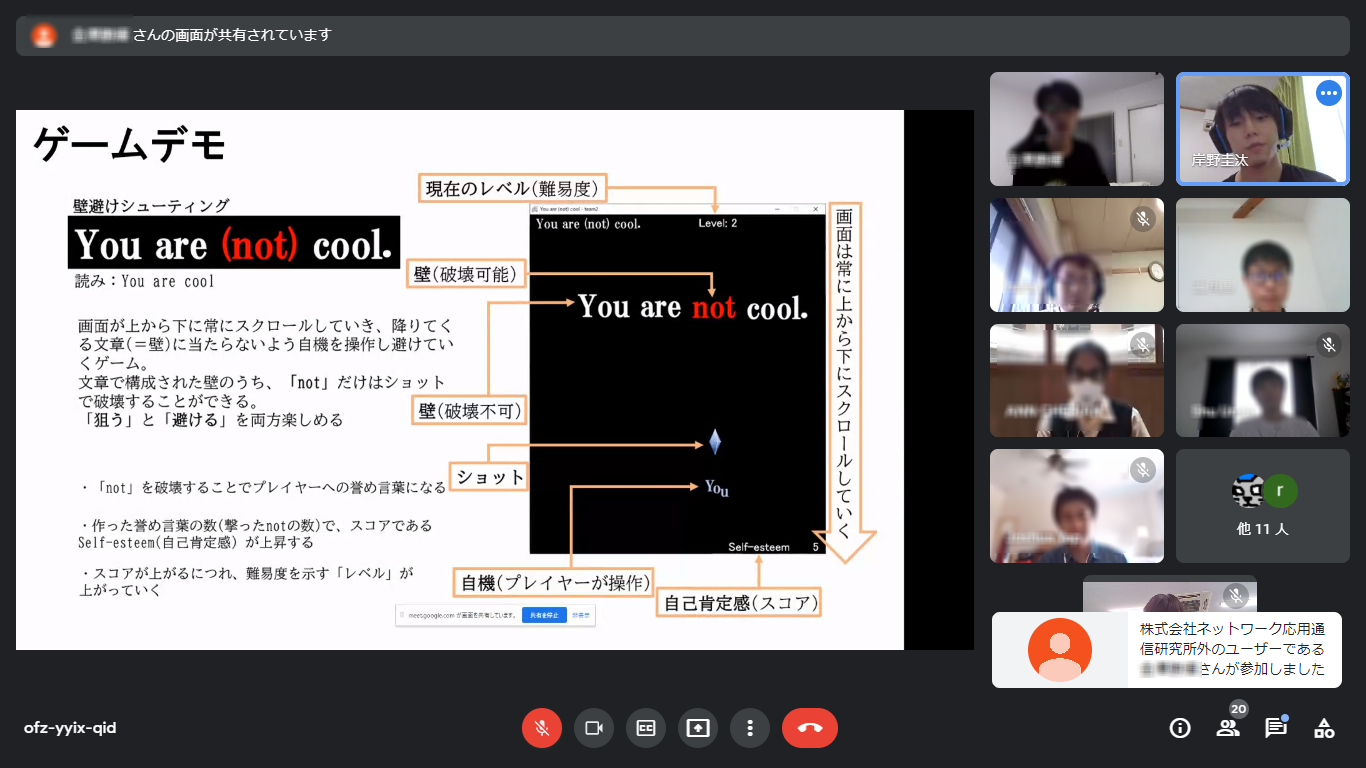Show the participants list with 20 badge
Screen dimensions: 1366x768
click(x=1228, y=728)
